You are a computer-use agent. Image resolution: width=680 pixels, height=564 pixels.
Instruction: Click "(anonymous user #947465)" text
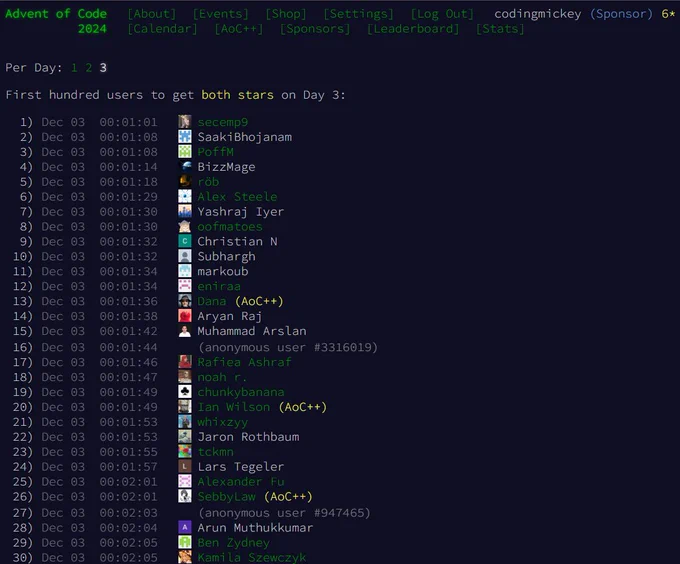pos(284,513)
